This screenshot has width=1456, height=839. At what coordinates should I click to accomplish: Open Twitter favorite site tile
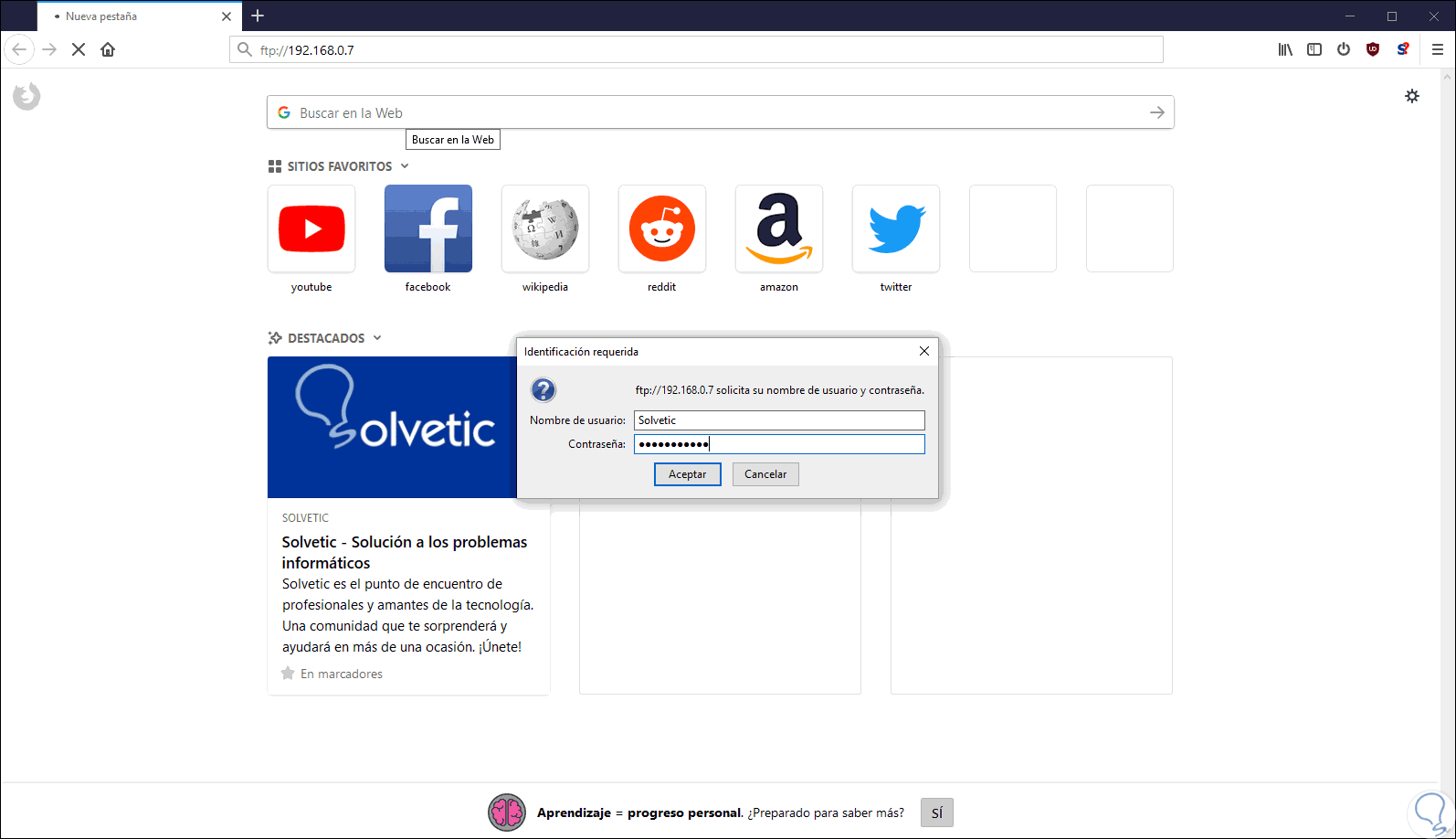point(896,228)
